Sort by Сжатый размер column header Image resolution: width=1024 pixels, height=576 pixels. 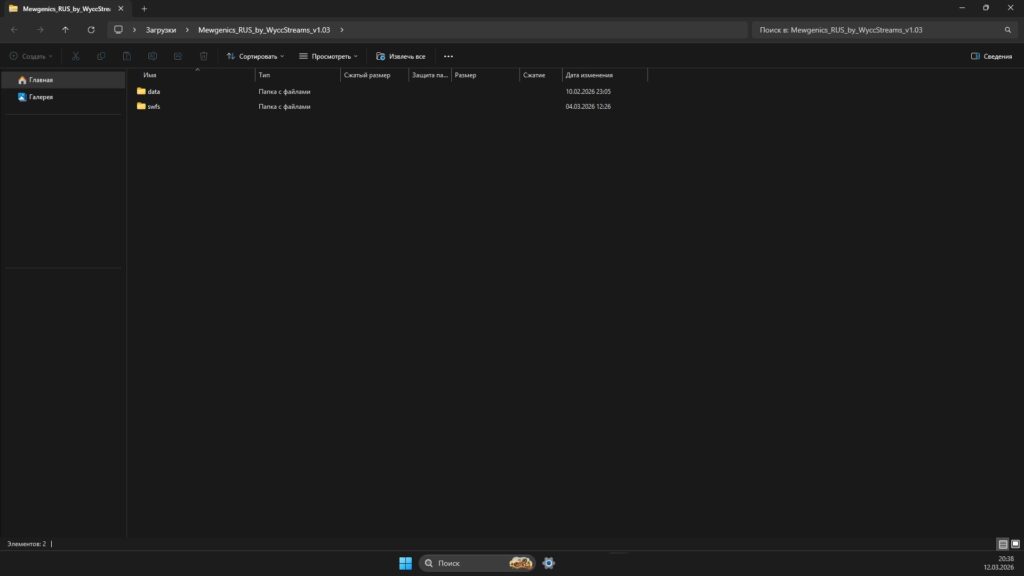click(x=367, y=75)
